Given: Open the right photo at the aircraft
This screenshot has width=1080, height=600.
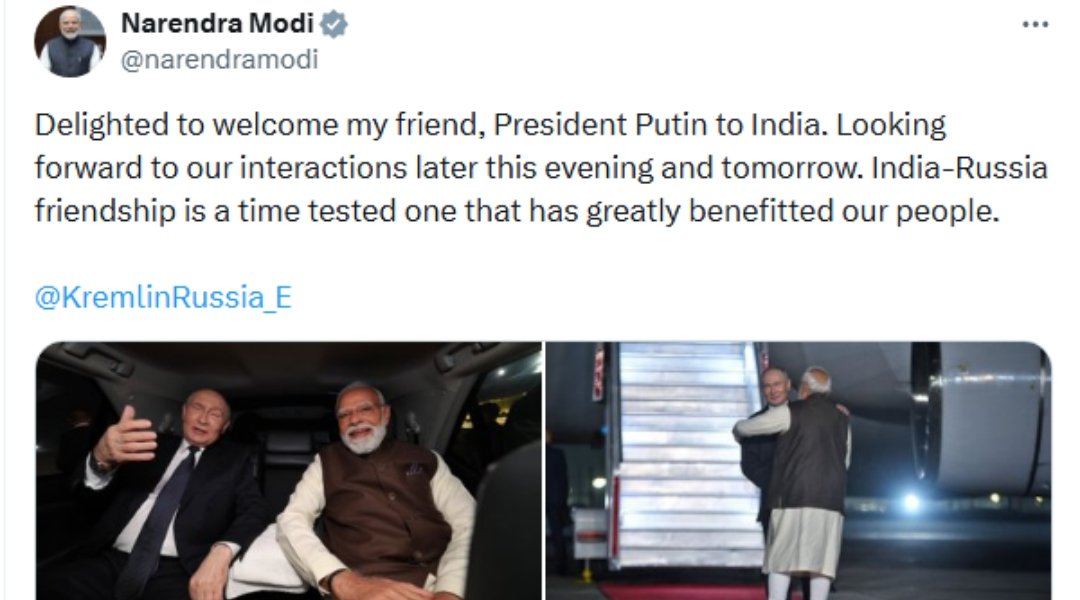Looking at the screenshot, I should (797, 470).
